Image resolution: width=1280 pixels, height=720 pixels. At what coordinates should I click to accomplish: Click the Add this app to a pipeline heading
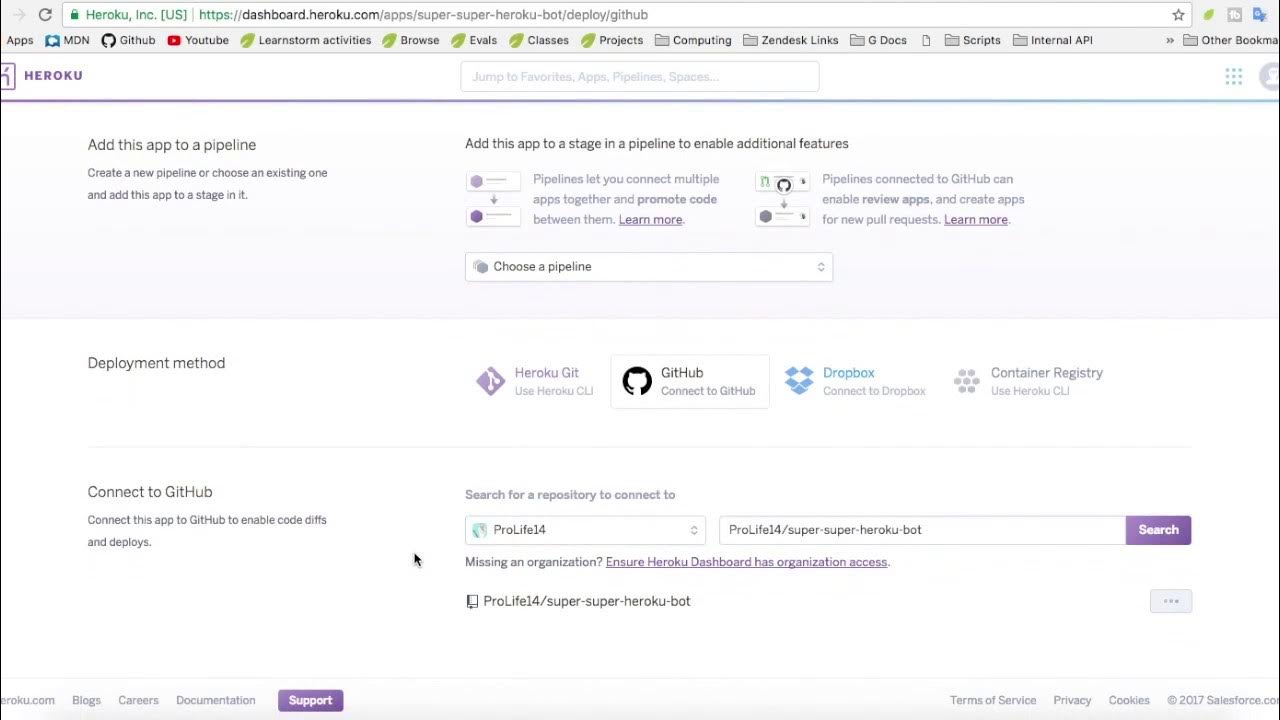172,145
